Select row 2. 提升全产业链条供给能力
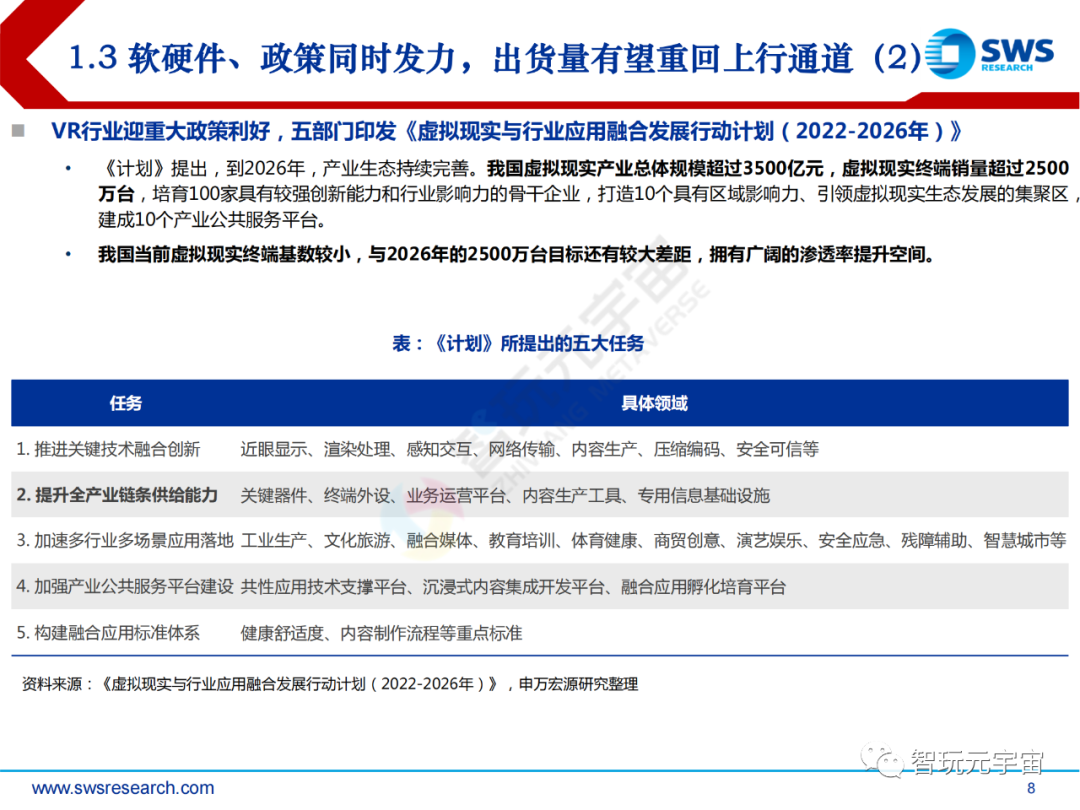Image resolution: width=1080 pixels, height=810 pixels. tap(539, 495)
